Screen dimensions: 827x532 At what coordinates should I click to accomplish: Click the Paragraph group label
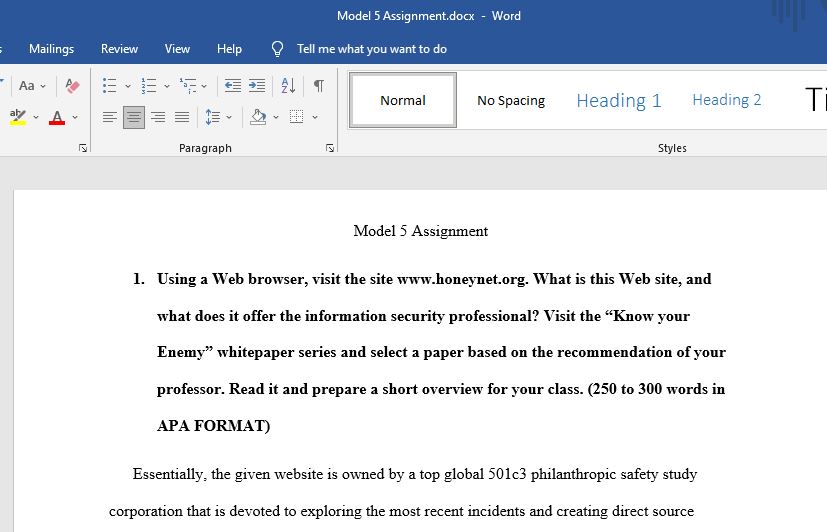click(x=205, y=148)
